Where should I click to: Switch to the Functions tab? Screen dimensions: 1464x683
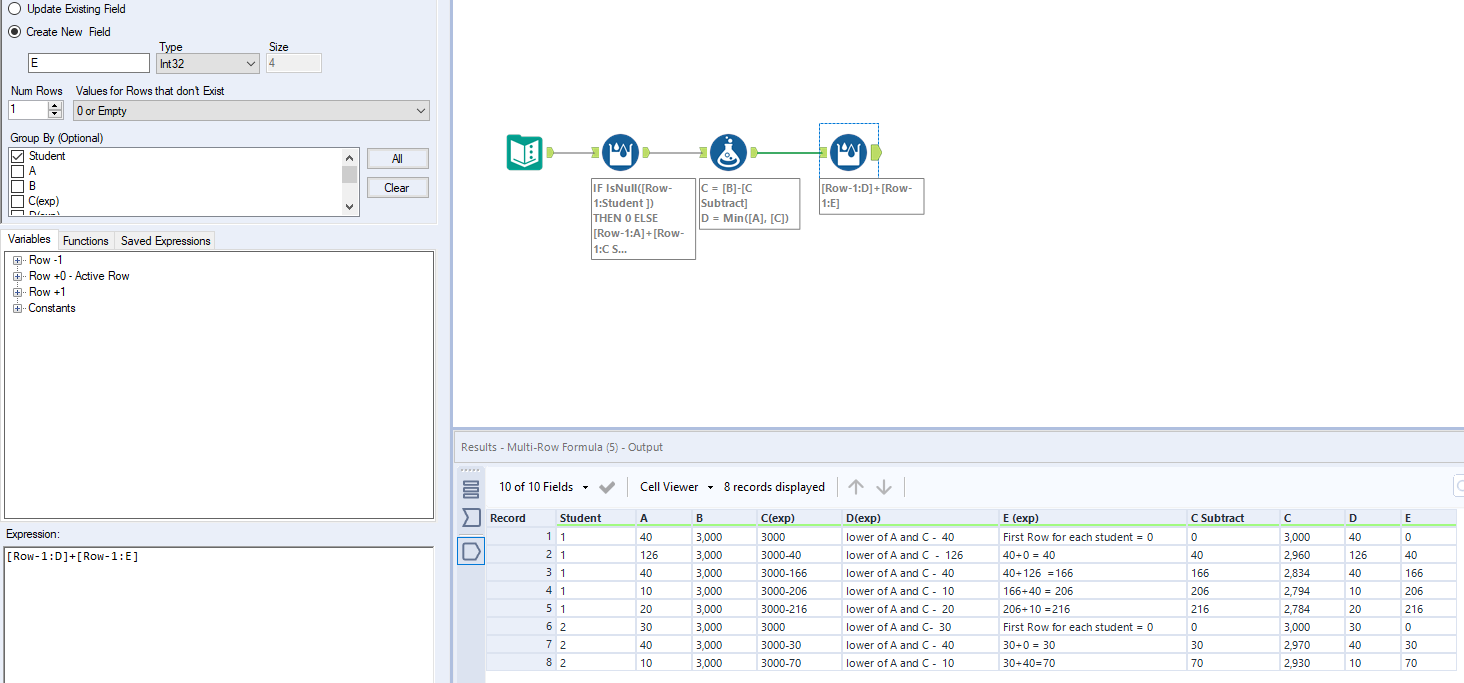click(85, 241)
